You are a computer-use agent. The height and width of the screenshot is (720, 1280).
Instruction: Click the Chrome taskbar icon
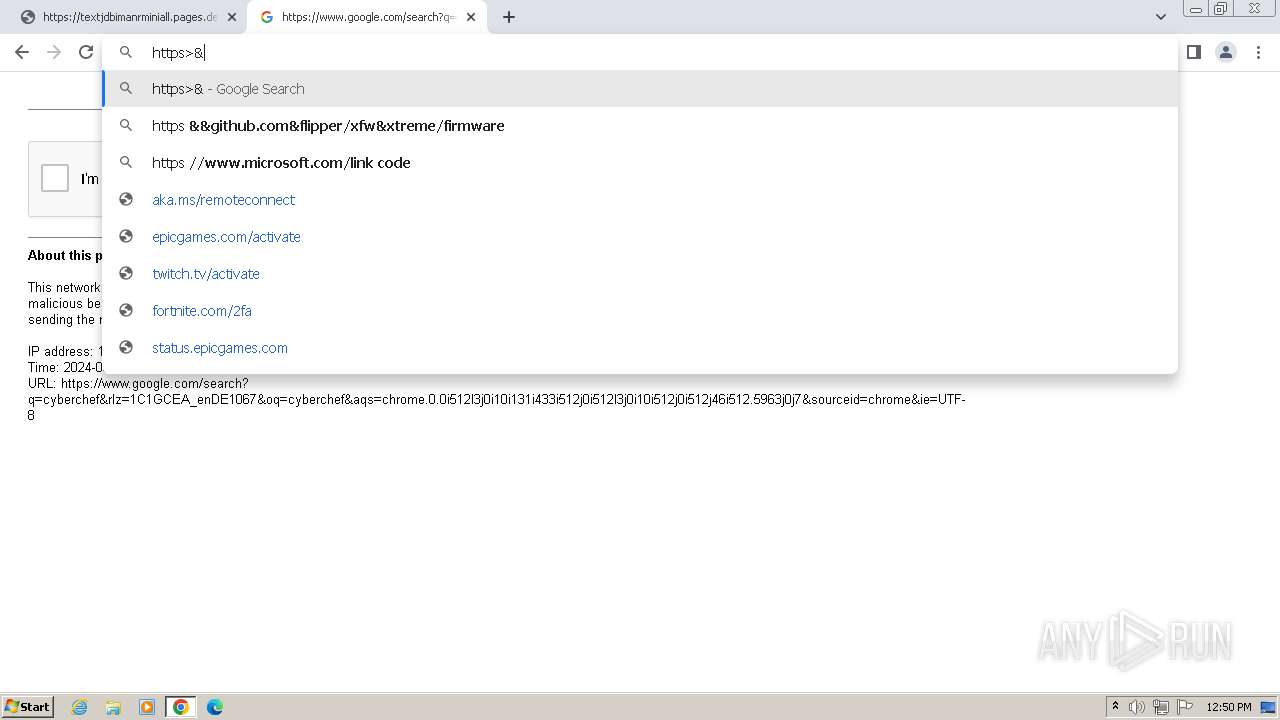pos(181,707)
